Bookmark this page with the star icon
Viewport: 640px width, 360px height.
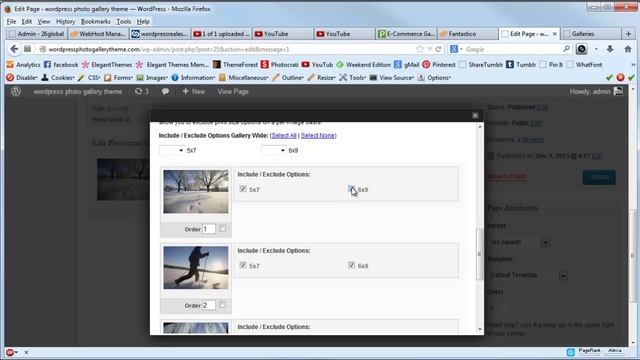pyautogui.click(x=420, y=49)
